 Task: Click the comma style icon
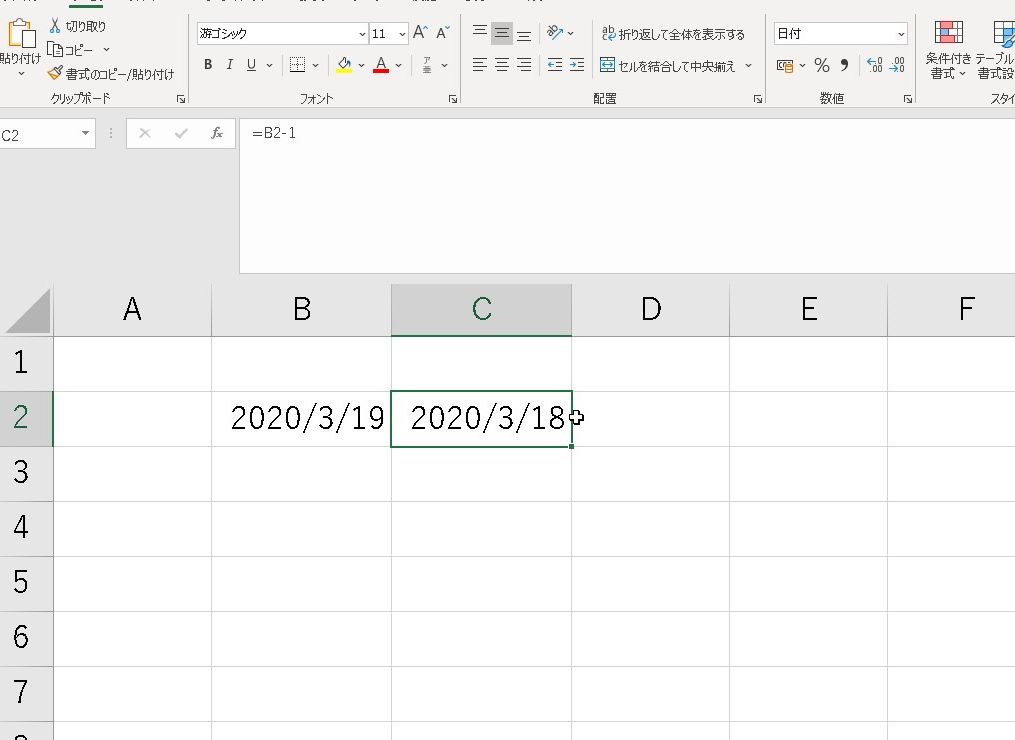844,66
